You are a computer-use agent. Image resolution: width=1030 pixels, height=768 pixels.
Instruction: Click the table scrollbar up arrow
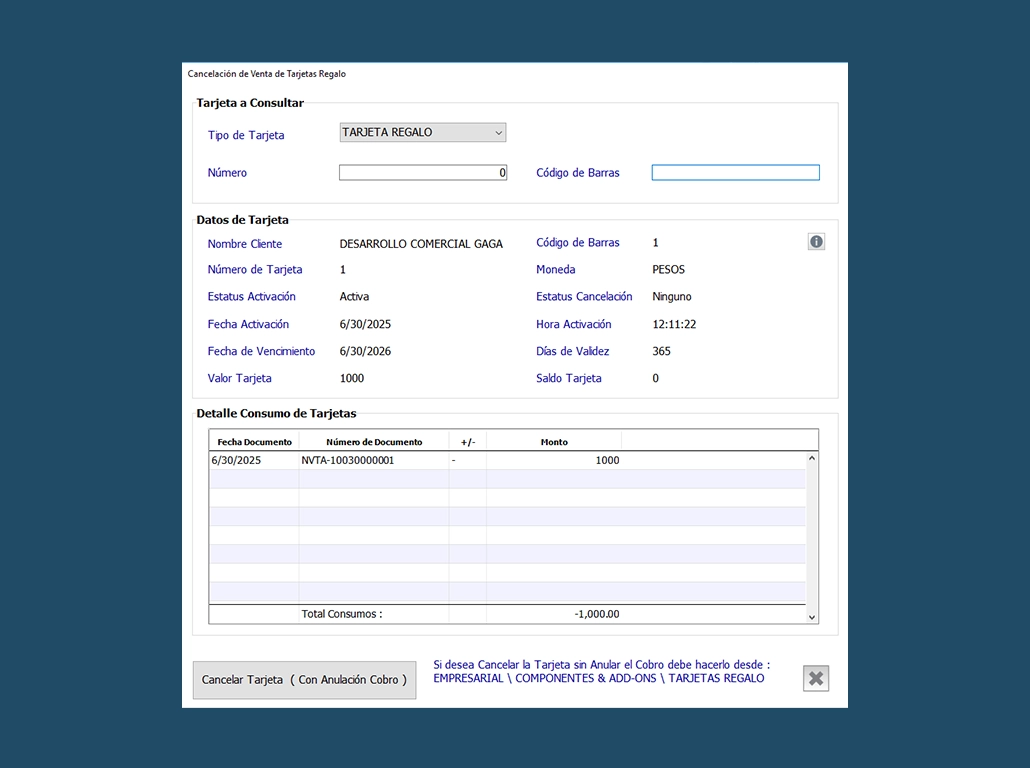coord(812,459)
